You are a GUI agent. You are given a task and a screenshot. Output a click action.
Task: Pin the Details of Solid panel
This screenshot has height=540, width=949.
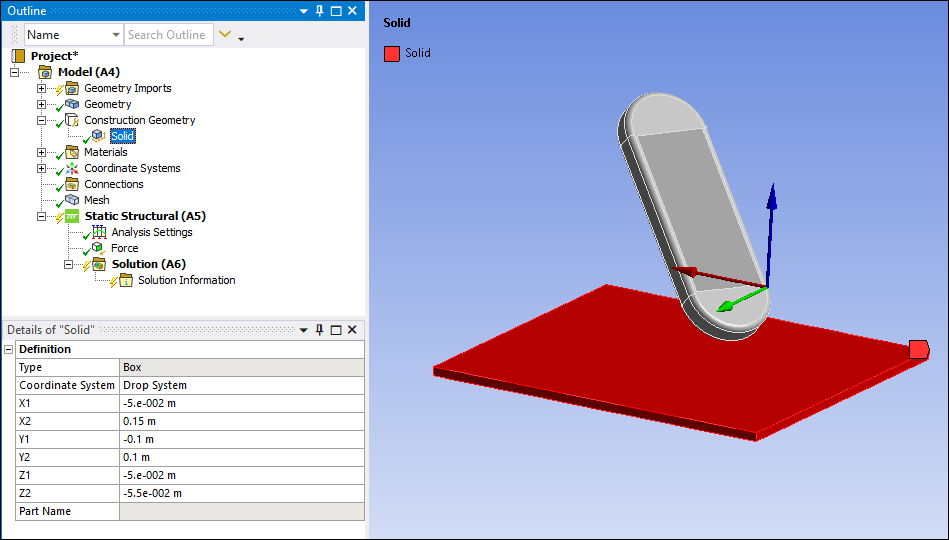(x=320, y=330)
